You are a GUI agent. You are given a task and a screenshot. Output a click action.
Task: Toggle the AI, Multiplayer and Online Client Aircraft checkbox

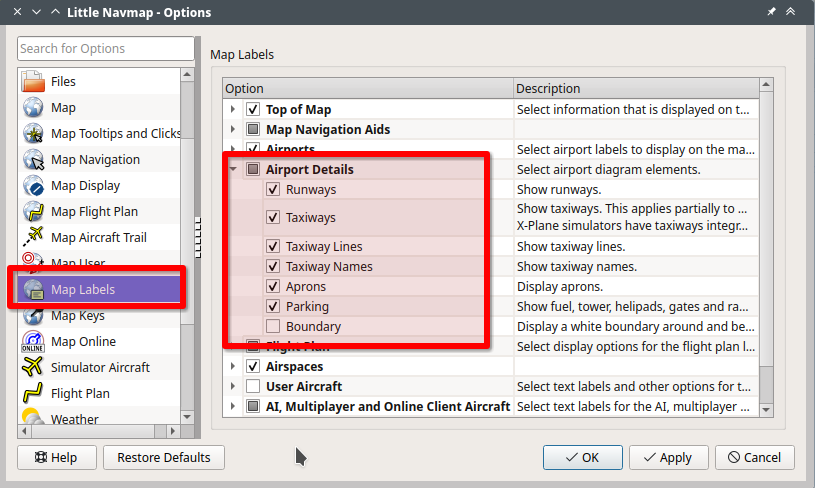pyautogui.click(x=253, y=406)
